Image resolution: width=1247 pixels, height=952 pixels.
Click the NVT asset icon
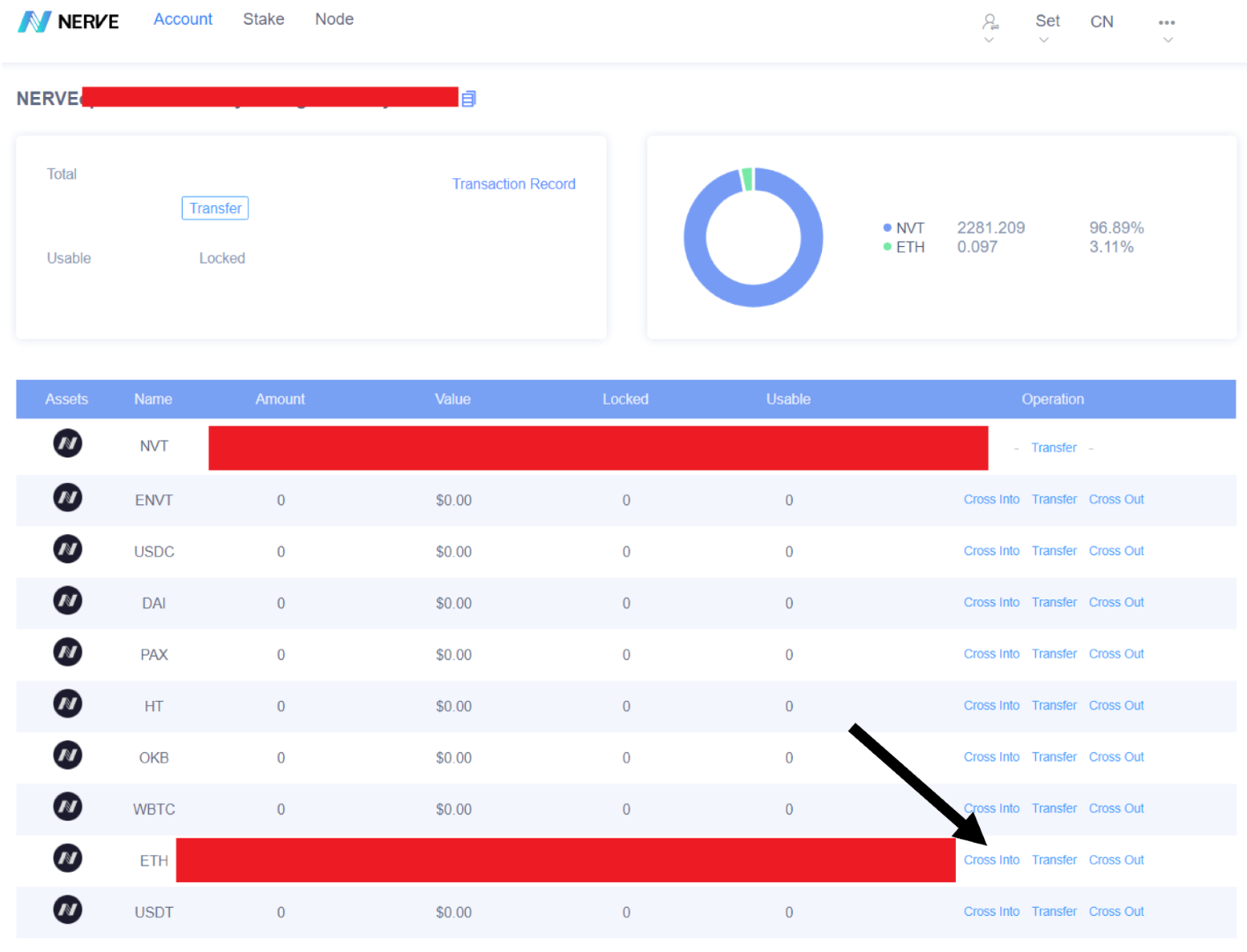pos(68,443)
